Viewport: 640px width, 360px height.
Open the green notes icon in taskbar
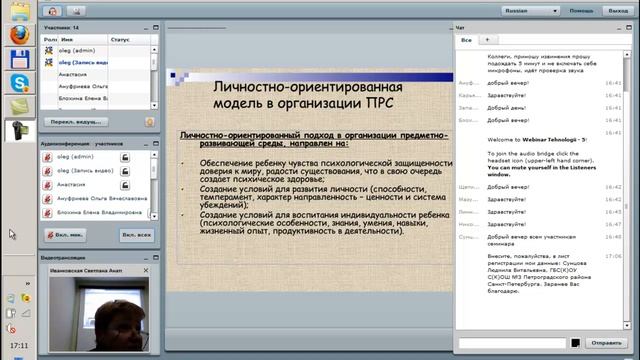pos(20,107)
